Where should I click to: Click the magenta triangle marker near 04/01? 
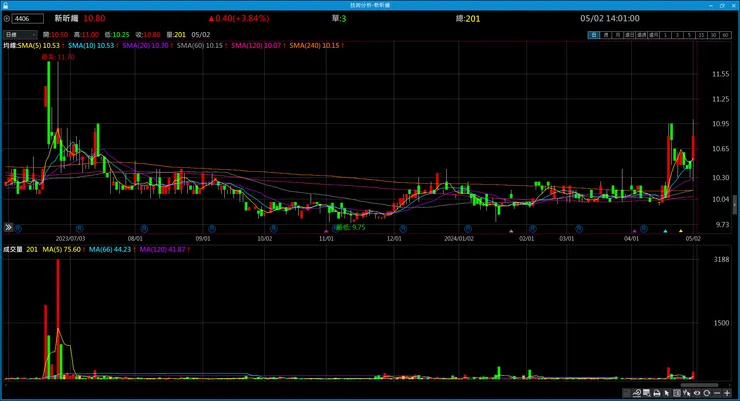634,231
